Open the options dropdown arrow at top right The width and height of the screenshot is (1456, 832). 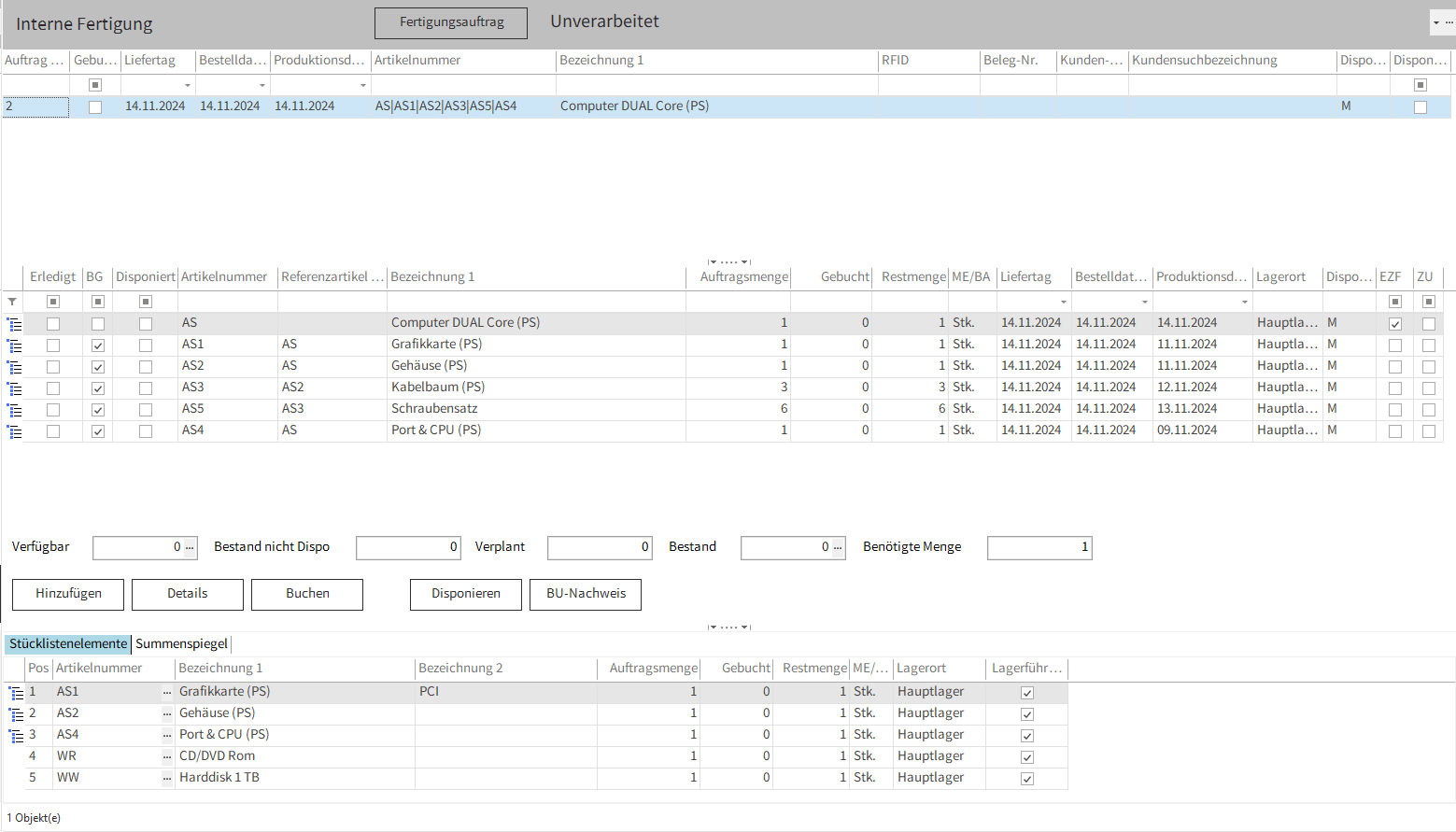click(x=1435, y=22)
